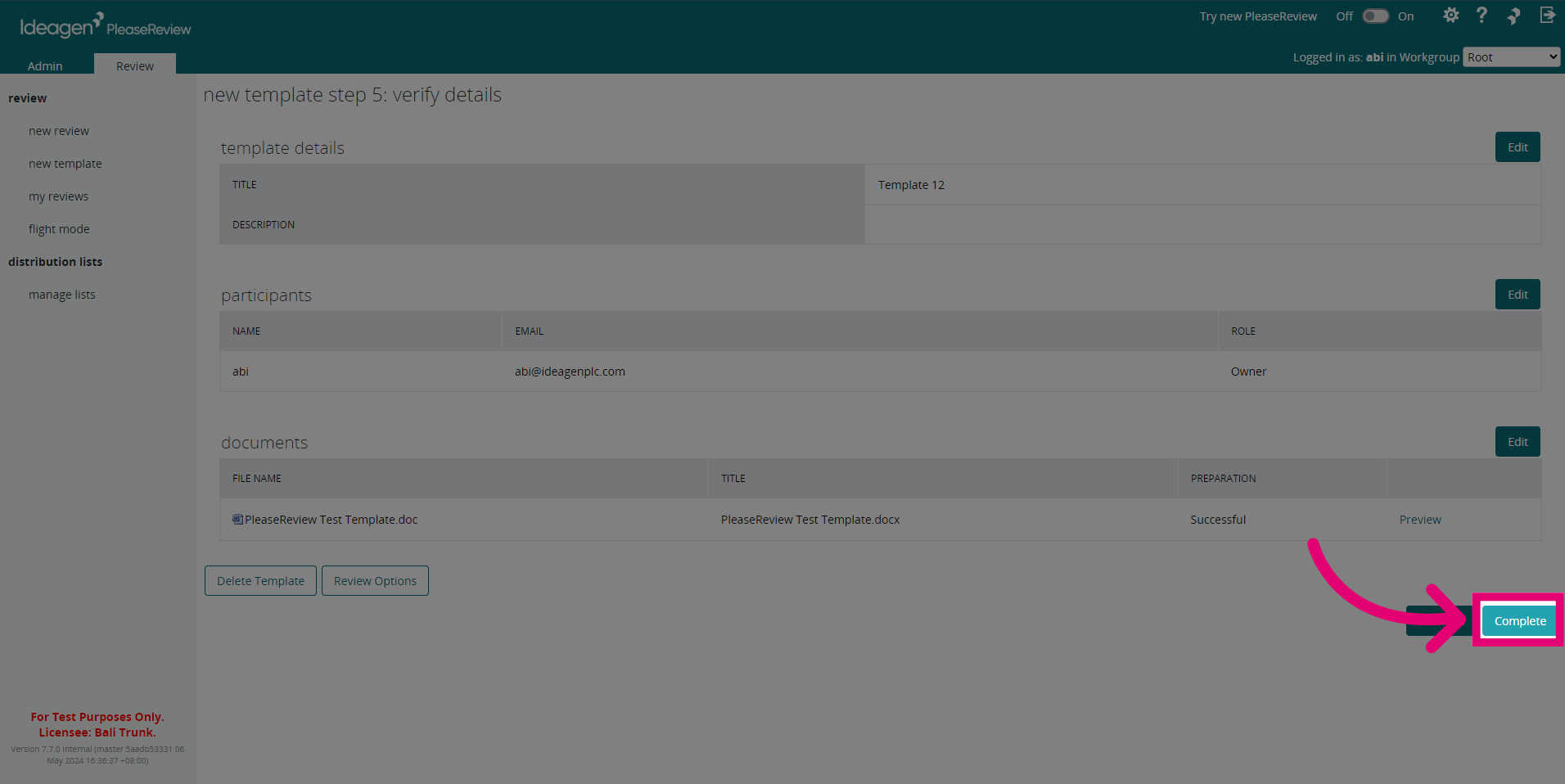Log out using the exit icon

pos(1547,16)
